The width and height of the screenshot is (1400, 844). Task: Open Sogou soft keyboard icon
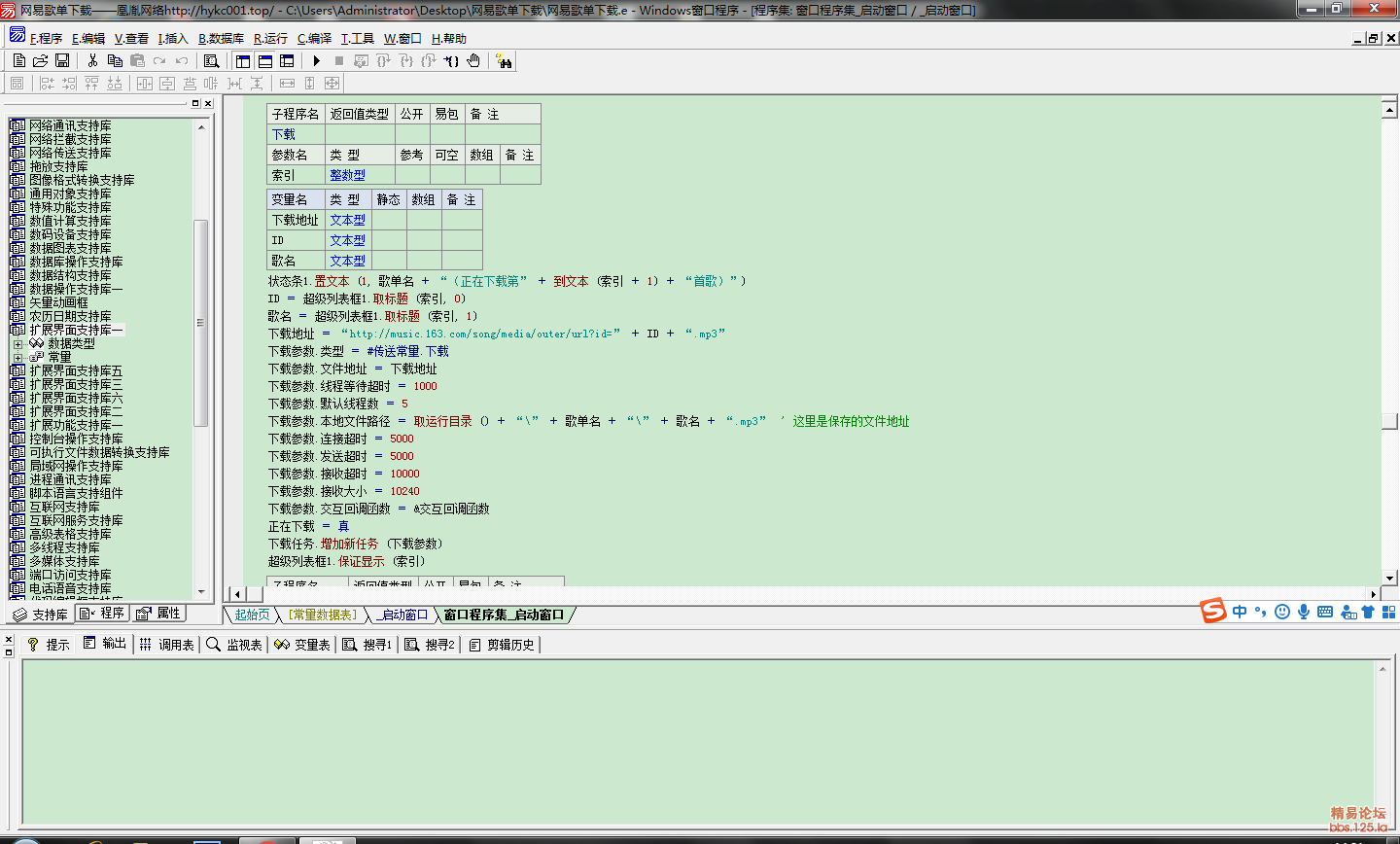1325,612
